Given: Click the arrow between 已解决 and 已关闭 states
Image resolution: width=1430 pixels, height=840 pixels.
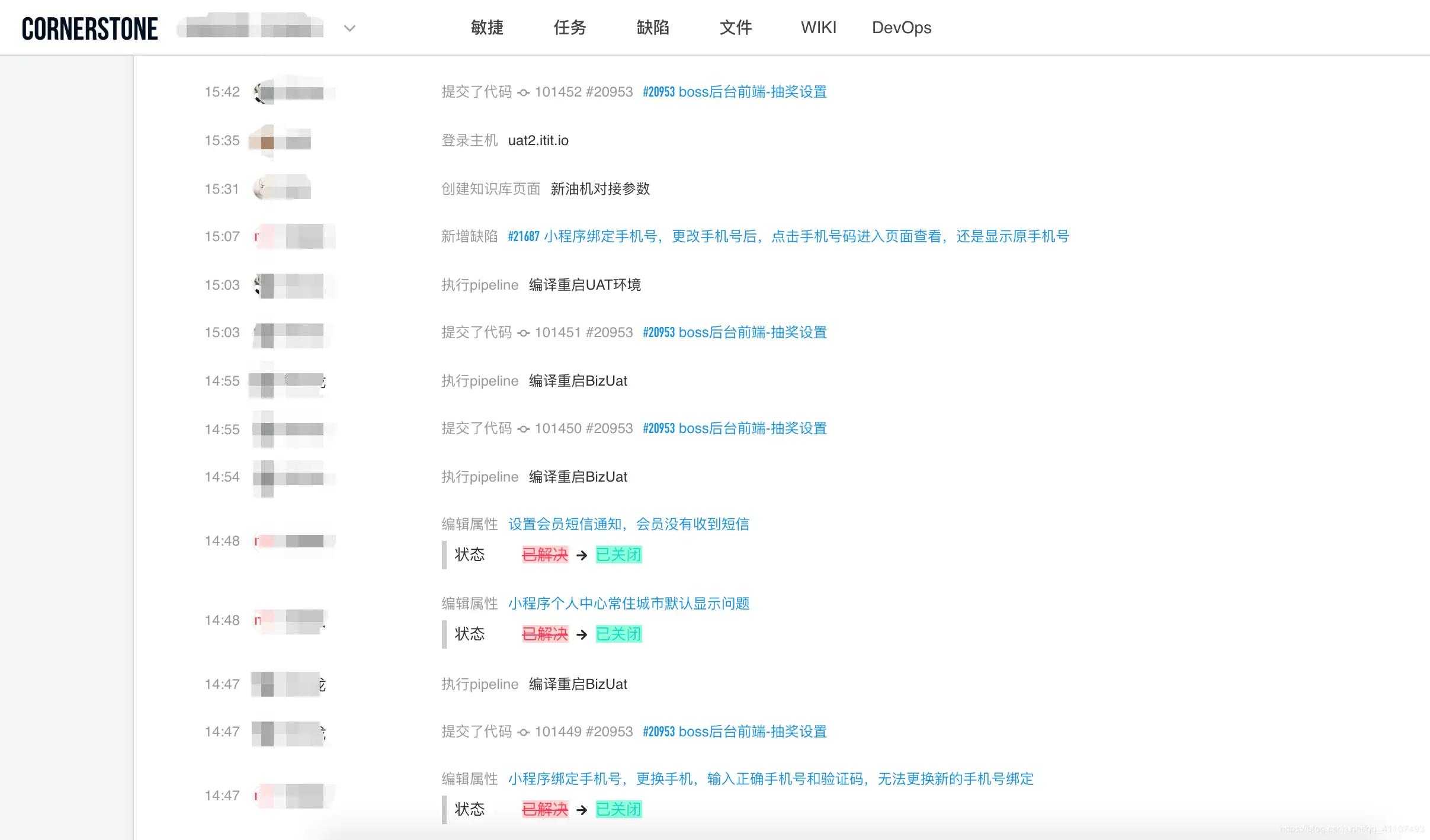Looking at the screenshot, I should (x=581, y=555).
